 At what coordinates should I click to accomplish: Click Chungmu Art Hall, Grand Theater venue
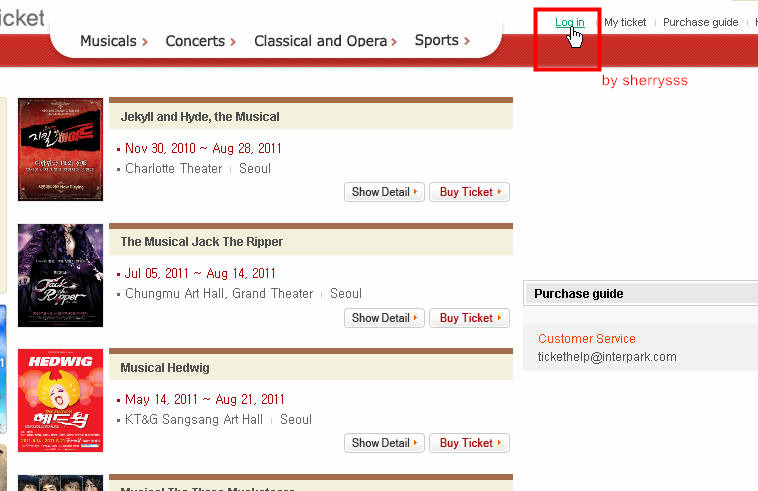[x=219, y=293]
